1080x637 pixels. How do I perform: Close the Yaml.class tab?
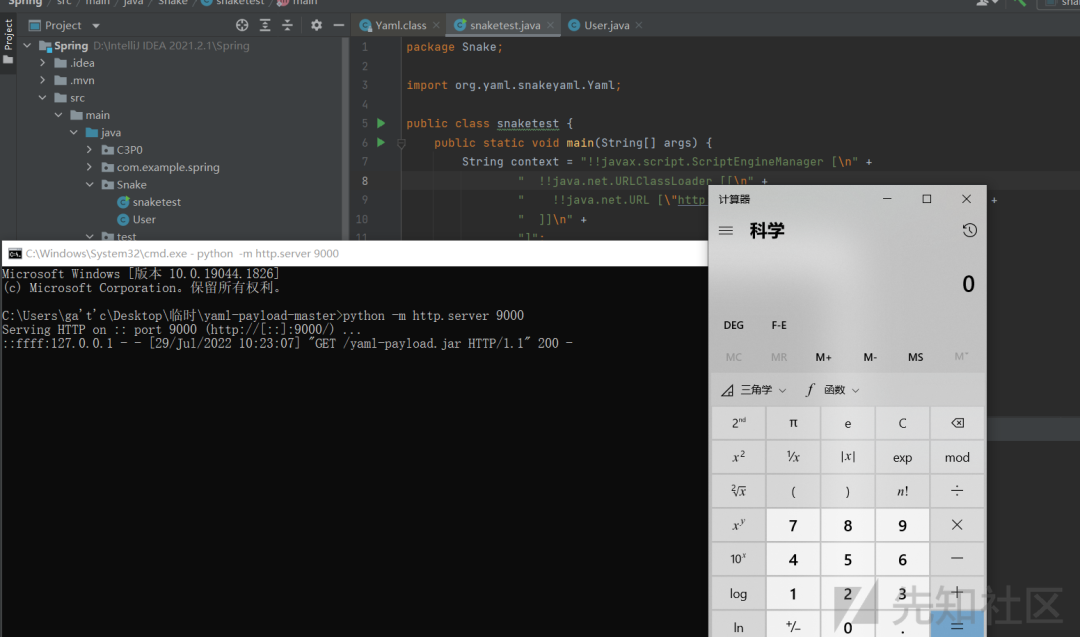point(436,25)
